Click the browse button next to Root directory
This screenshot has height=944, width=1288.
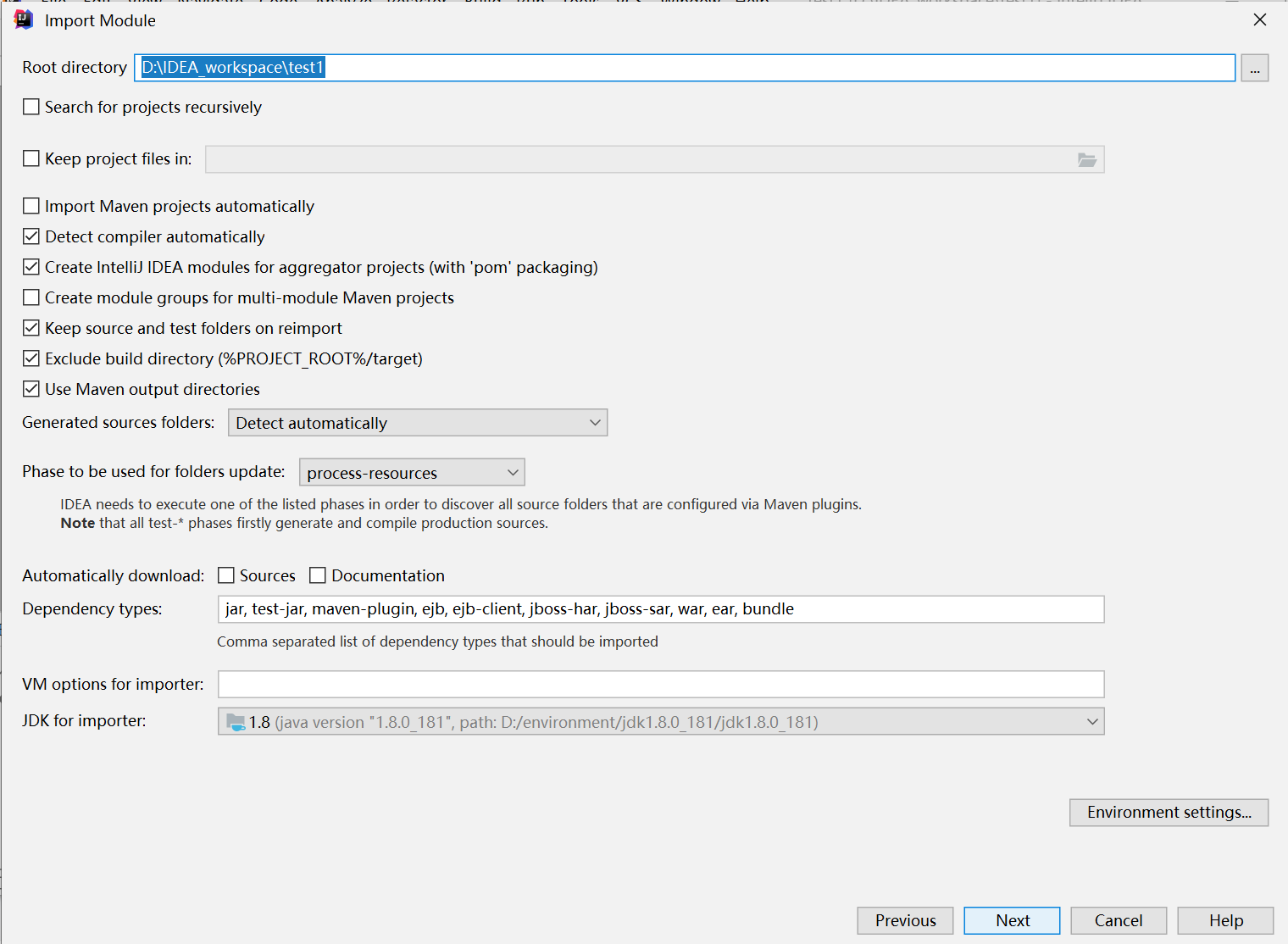pos(1254,68)
